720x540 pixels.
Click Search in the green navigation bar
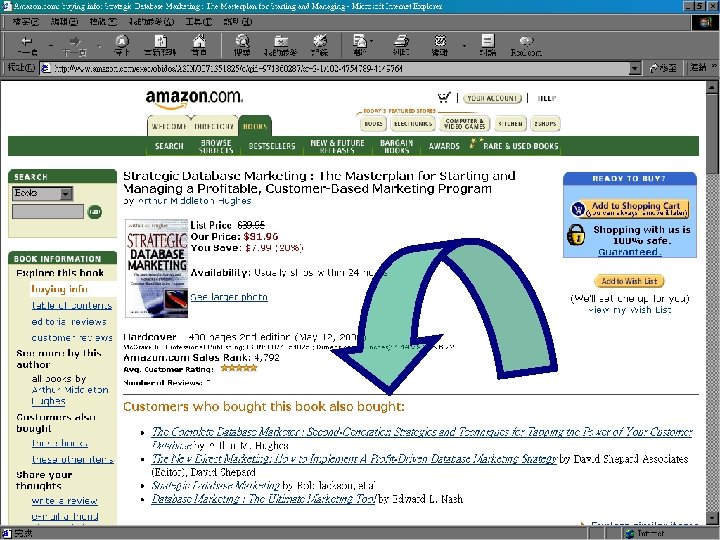pyautogui.click(x=169, y=146)
